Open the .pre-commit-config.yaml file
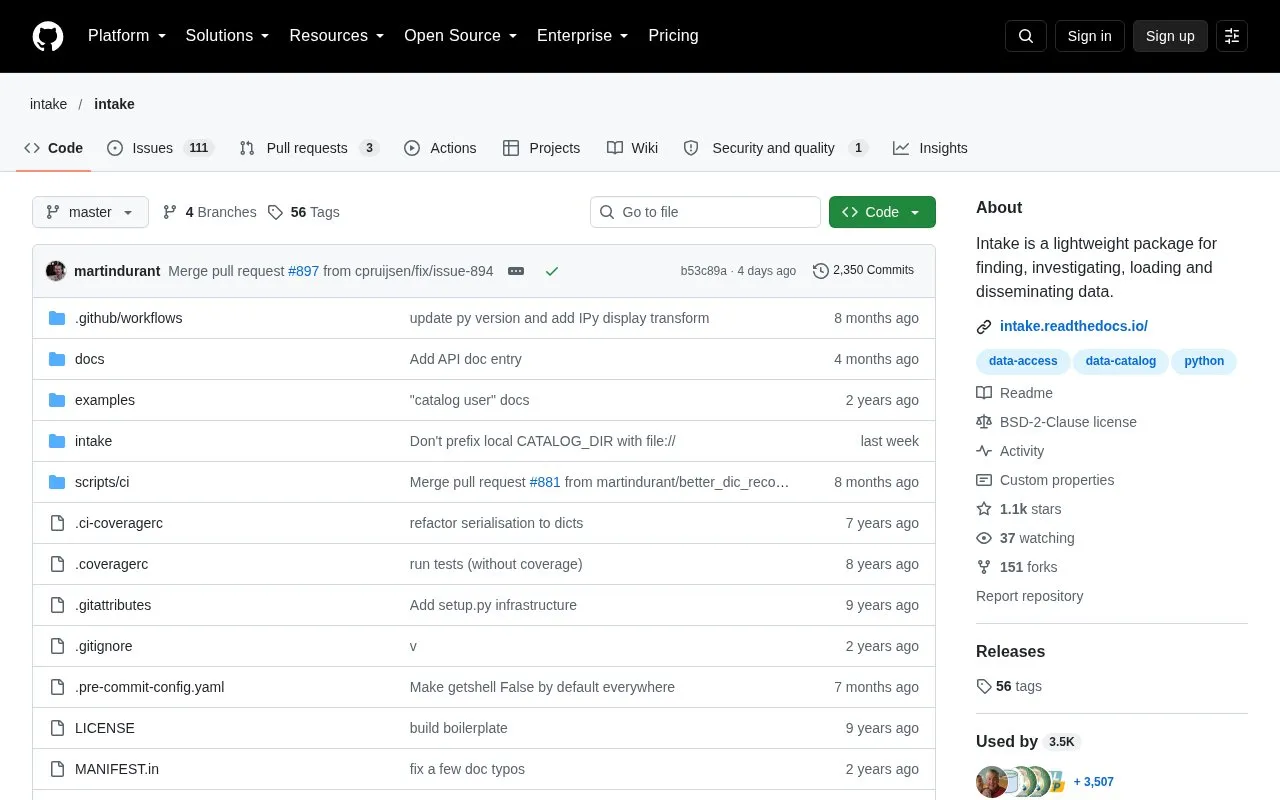The height and width of the screenshot is (800, 1280). click(149, 687)
